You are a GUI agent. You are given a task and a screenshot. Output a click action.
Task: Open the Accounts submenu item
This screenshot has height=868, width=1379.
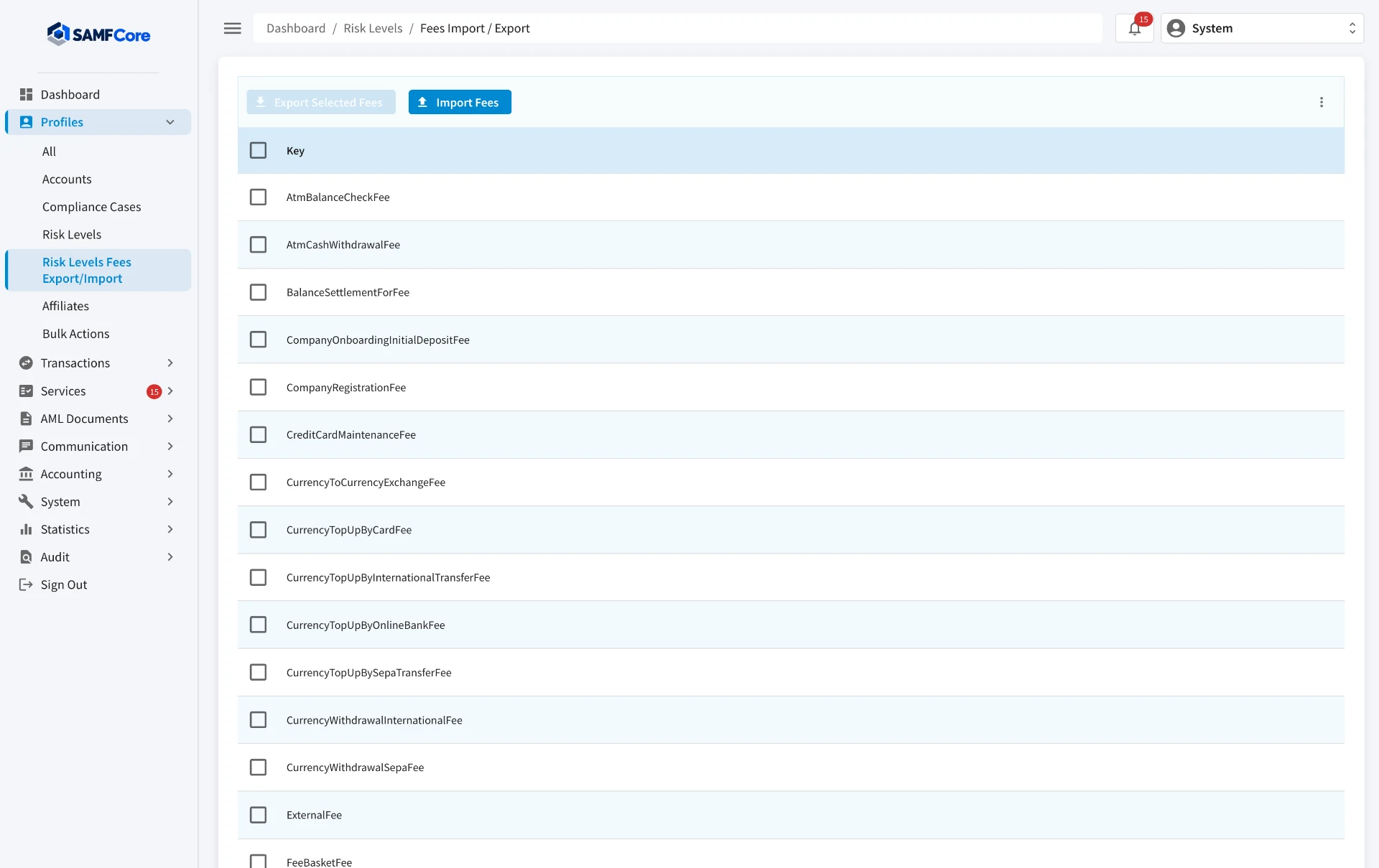coord(67,179)
